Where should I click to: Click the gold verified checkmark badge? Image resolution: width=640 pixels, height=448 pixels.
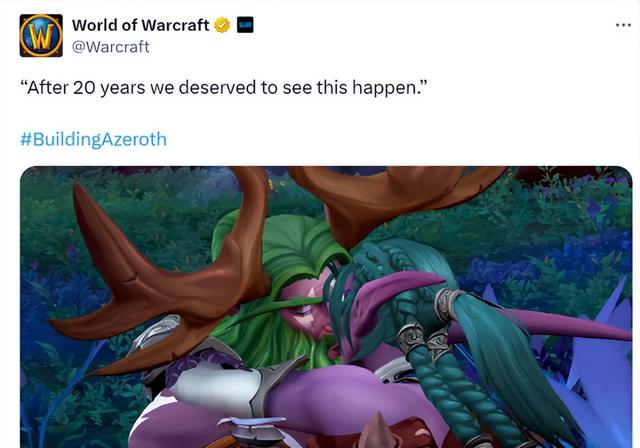pyautogui.click(x=222, y=25)
